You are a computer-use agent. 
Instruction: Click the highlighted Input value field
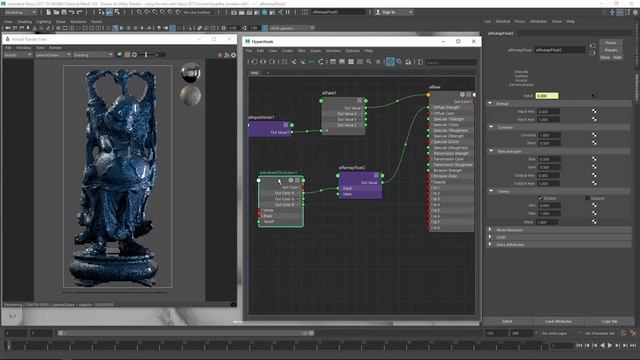click(x=547, y=96)
